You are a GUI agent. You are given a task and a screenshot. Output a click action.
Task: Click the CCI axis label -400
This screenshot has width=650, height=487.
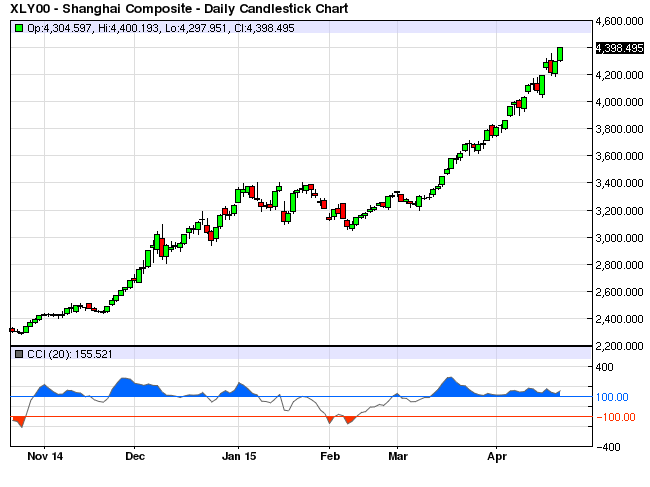click(608, 447)
